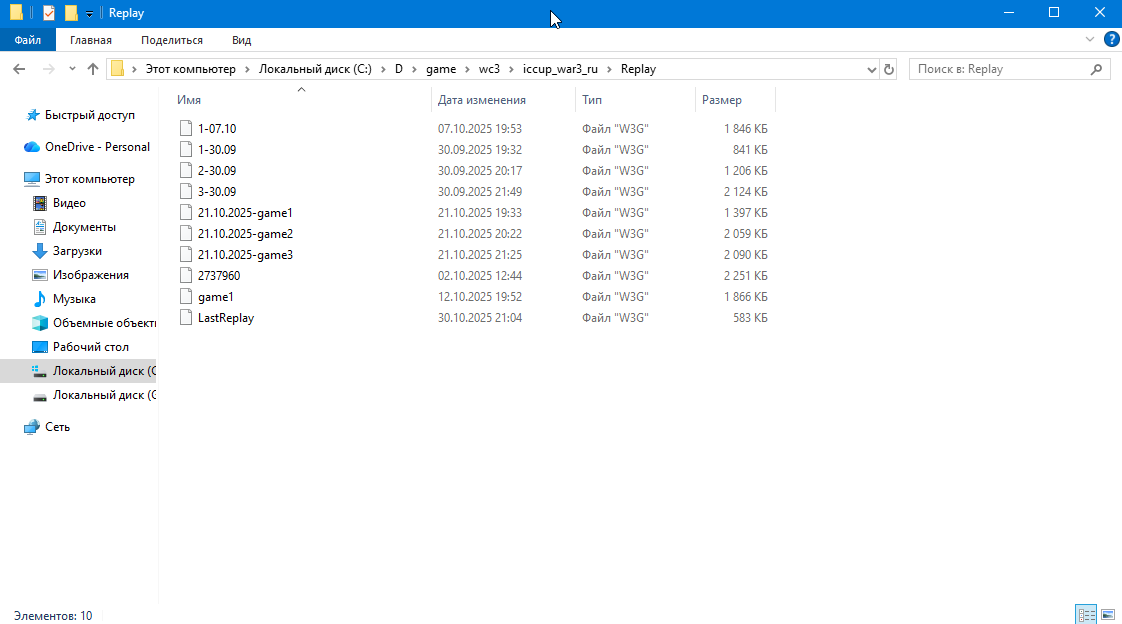Screen dimensions: 1122x624
Task: Open the Customize Quick Access Toolbar dropdown
Action: coord(89,14)
